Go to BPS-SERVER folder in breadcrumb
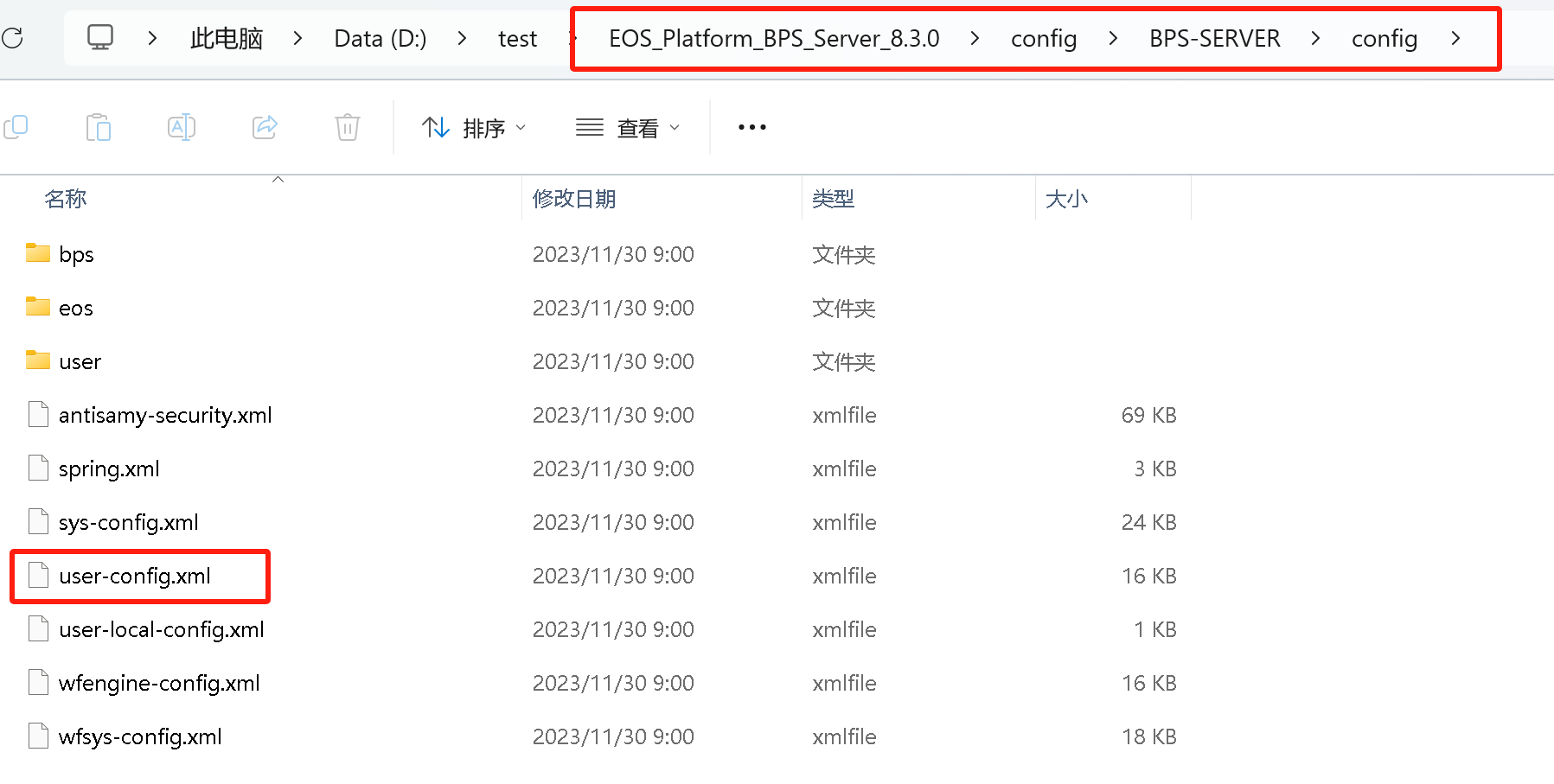Screen dimensions: 1554x784 [x=1214, y=38]
